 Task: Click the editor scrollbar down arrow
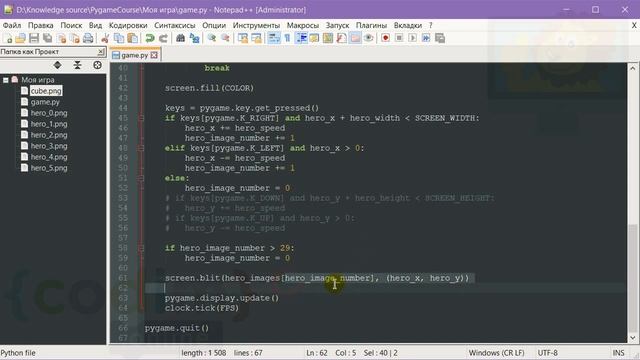pyautogui.click(x=633, y=338)
